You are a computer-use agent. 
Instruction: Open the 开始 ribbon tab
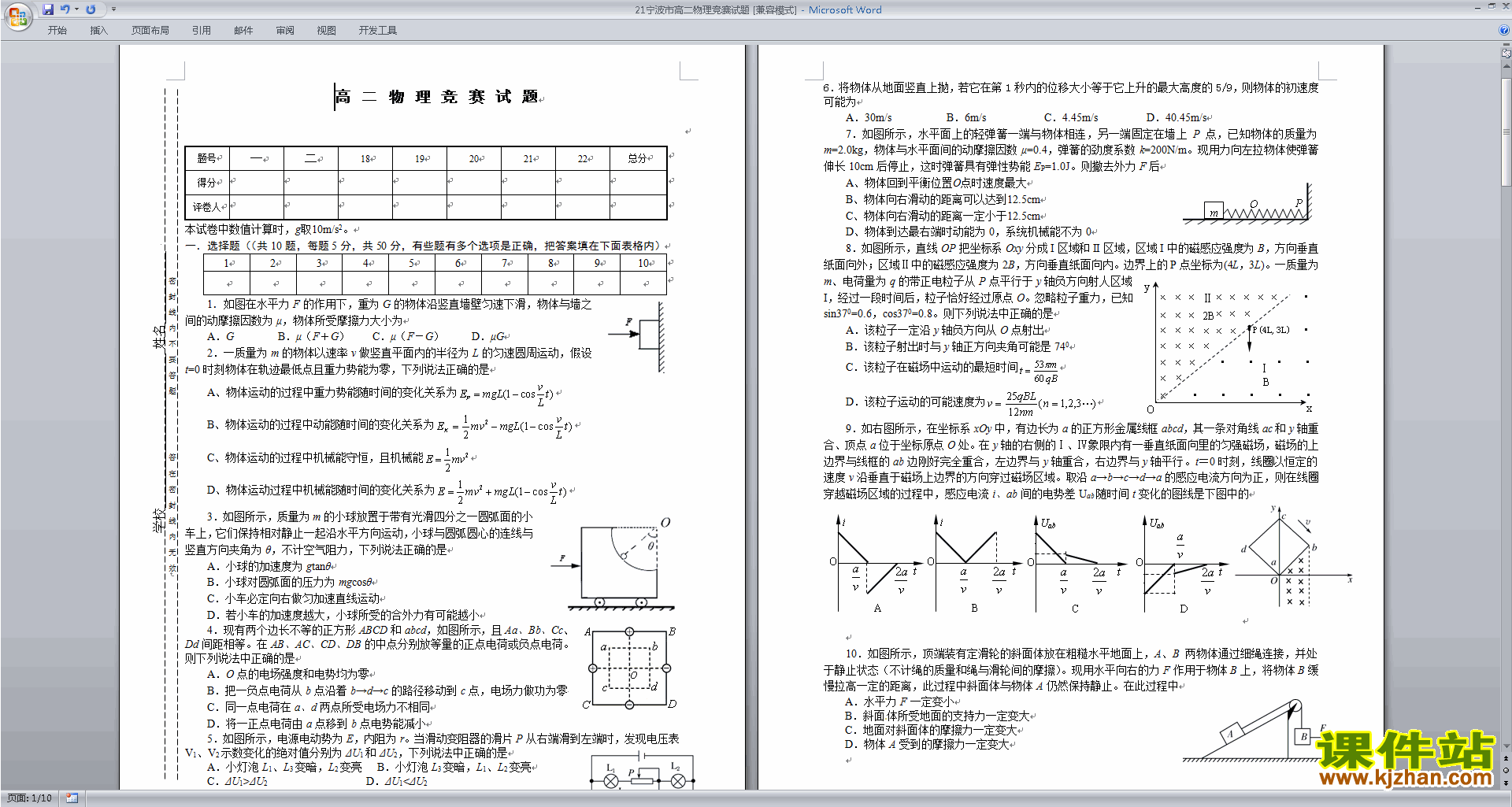(57, 31)
